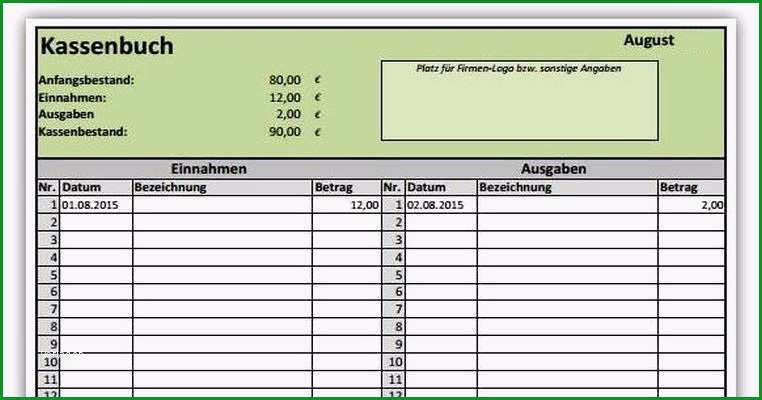The width and height of the screenshot is (762, 400).
Task: Select the Kassenbestand value 90,00
Action: (x=285, y=132)
